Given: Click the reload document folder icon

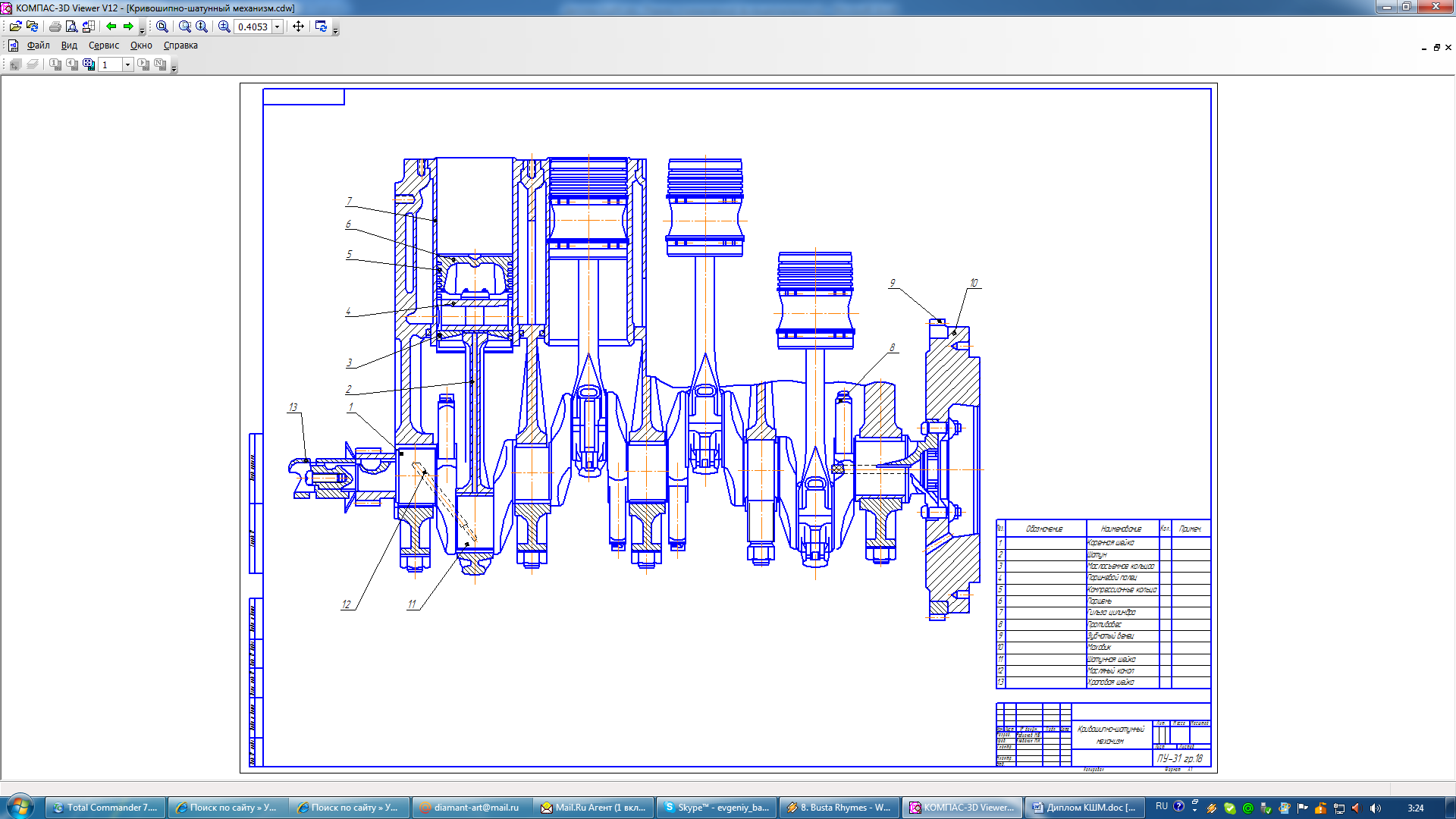Looking at the screenshot, I should (x=32, y=27).
